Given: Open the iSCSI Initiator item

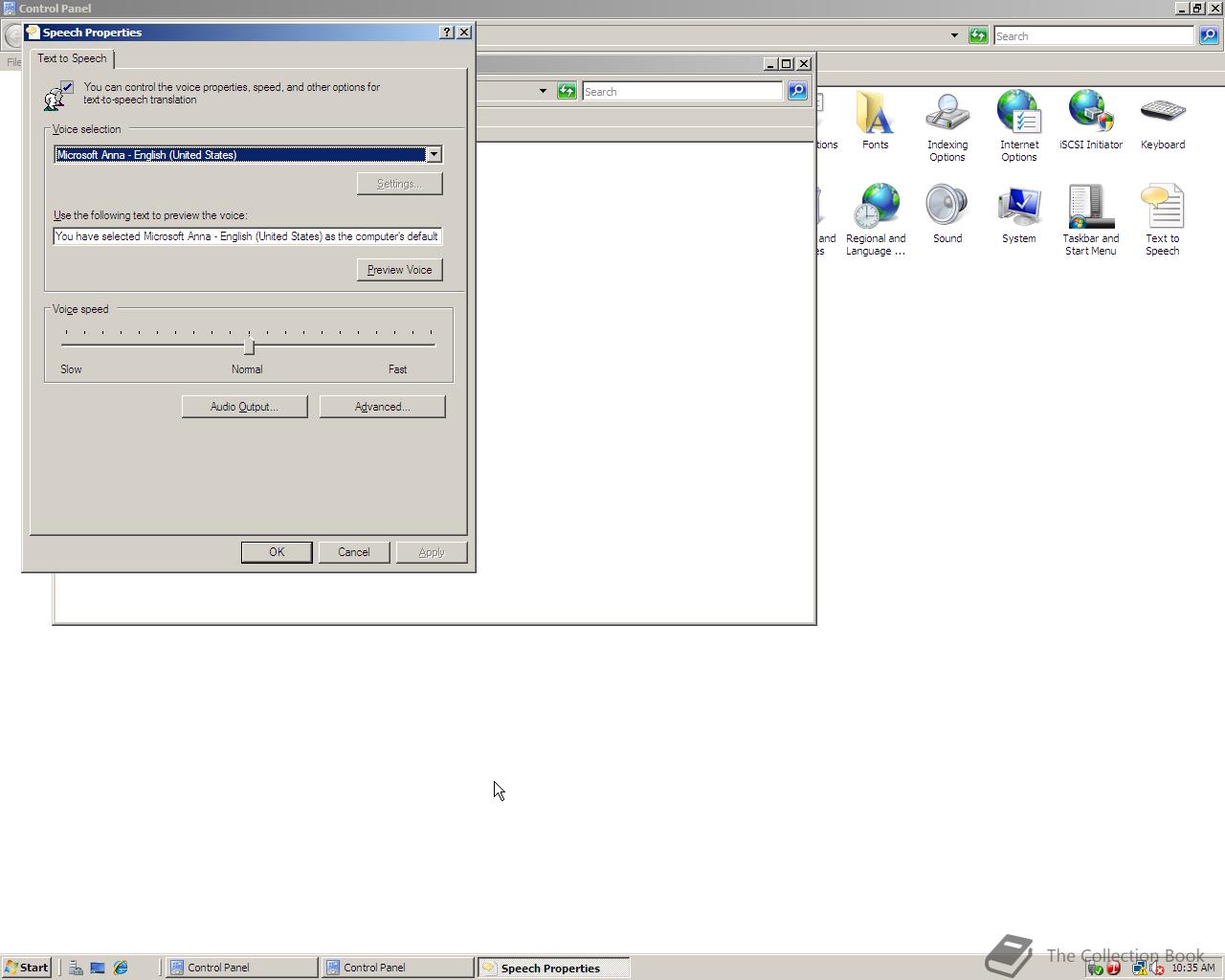Looking at the screenshot, I should [1091, 121].
